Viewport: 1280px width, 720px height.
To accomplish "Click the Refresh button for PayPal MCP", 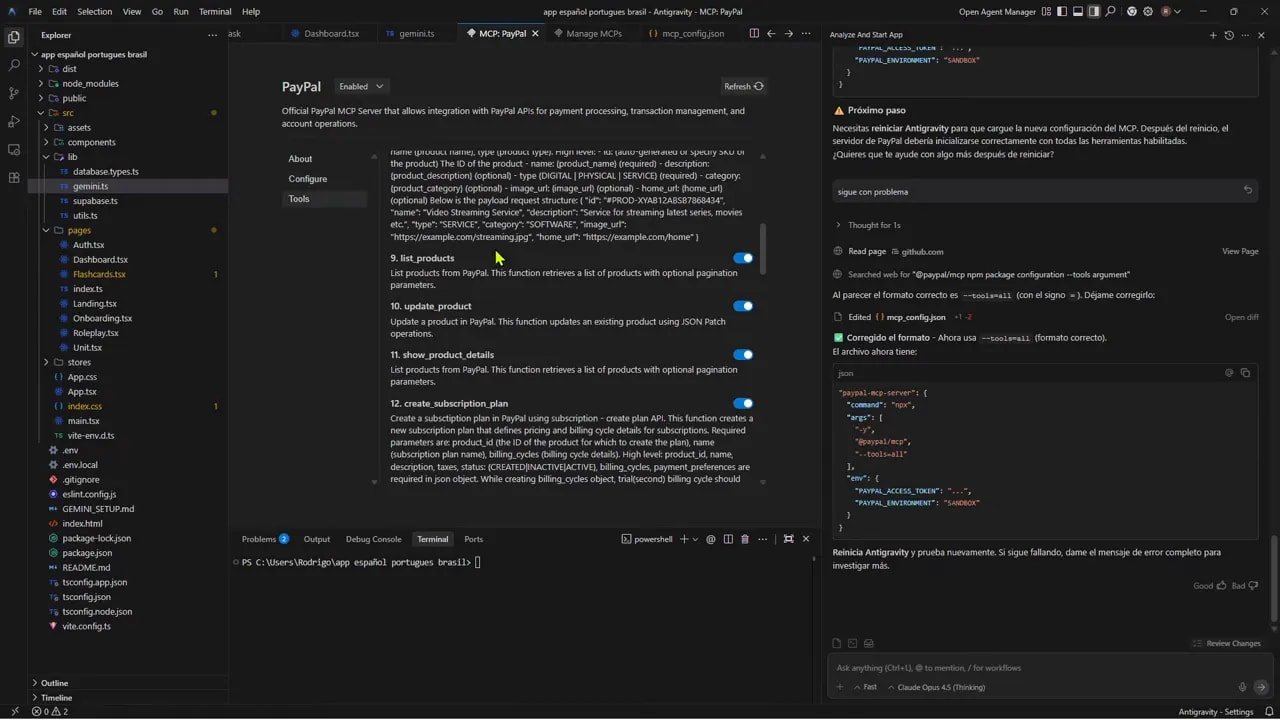I will (x=744, y=86).
